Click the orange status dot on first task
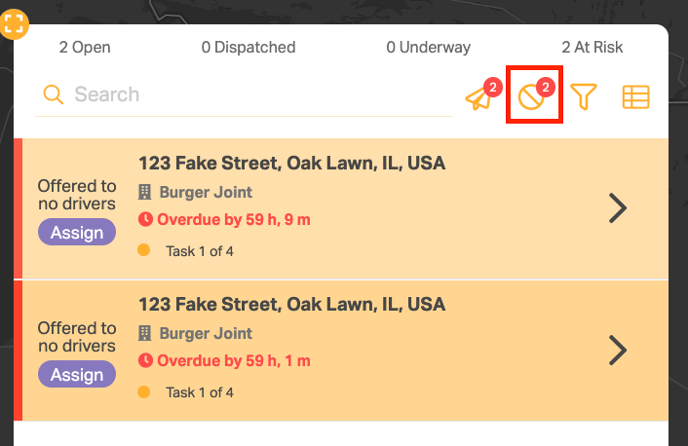Viewport: 688px width, 446px height. tap(144, 250)
